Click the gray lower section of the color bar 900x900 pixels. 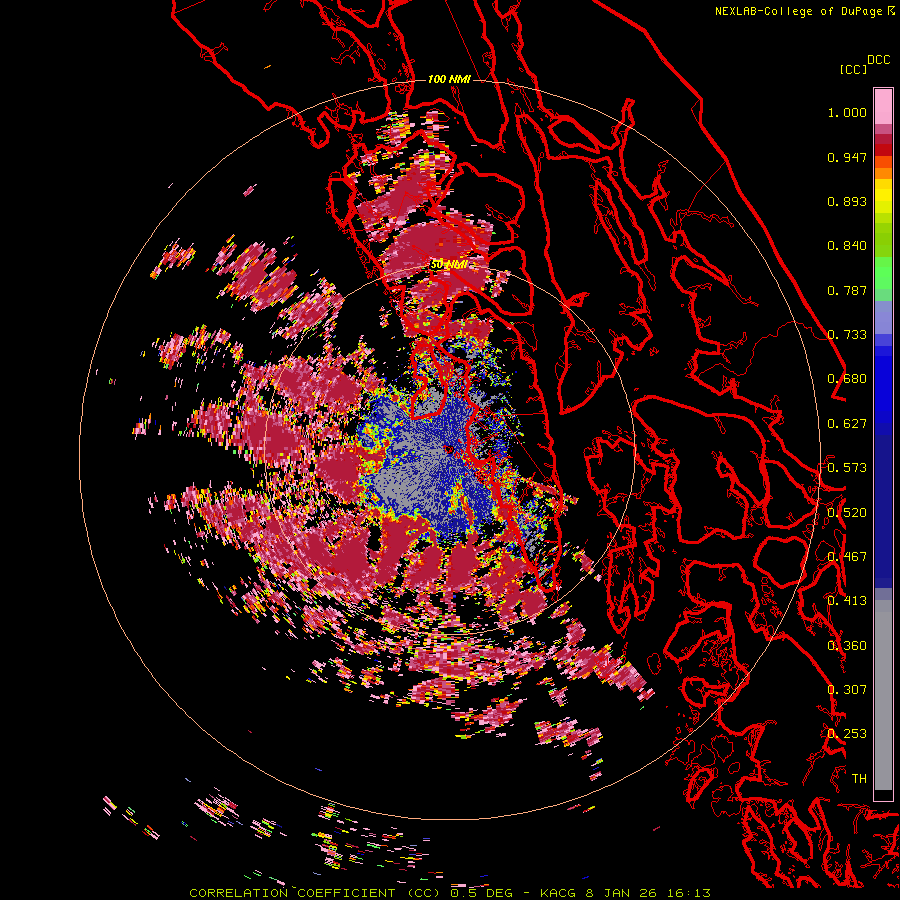[x=883, y=695]
